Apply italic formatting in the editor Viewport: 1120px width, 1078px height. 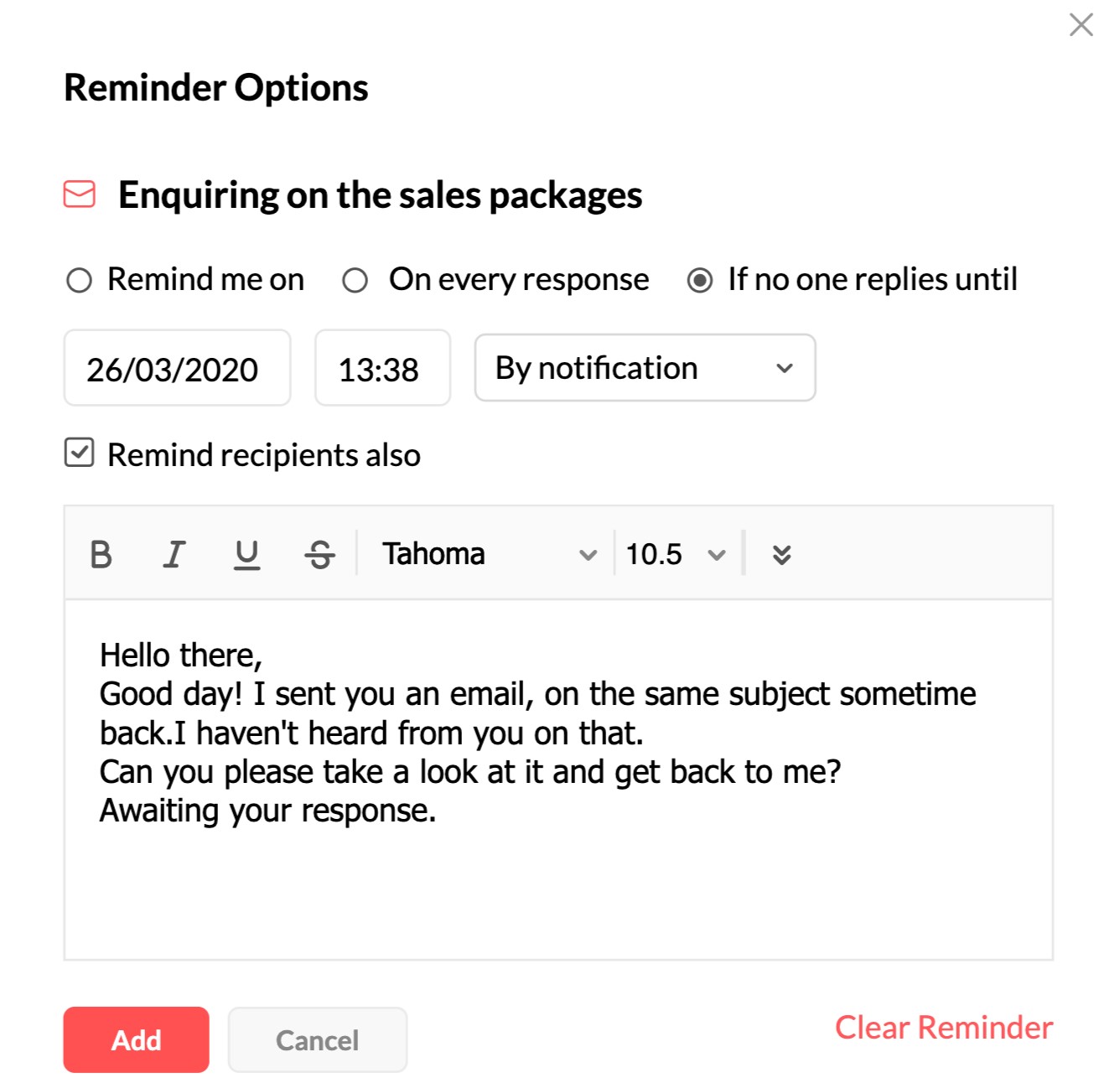(x=174, y=553)
